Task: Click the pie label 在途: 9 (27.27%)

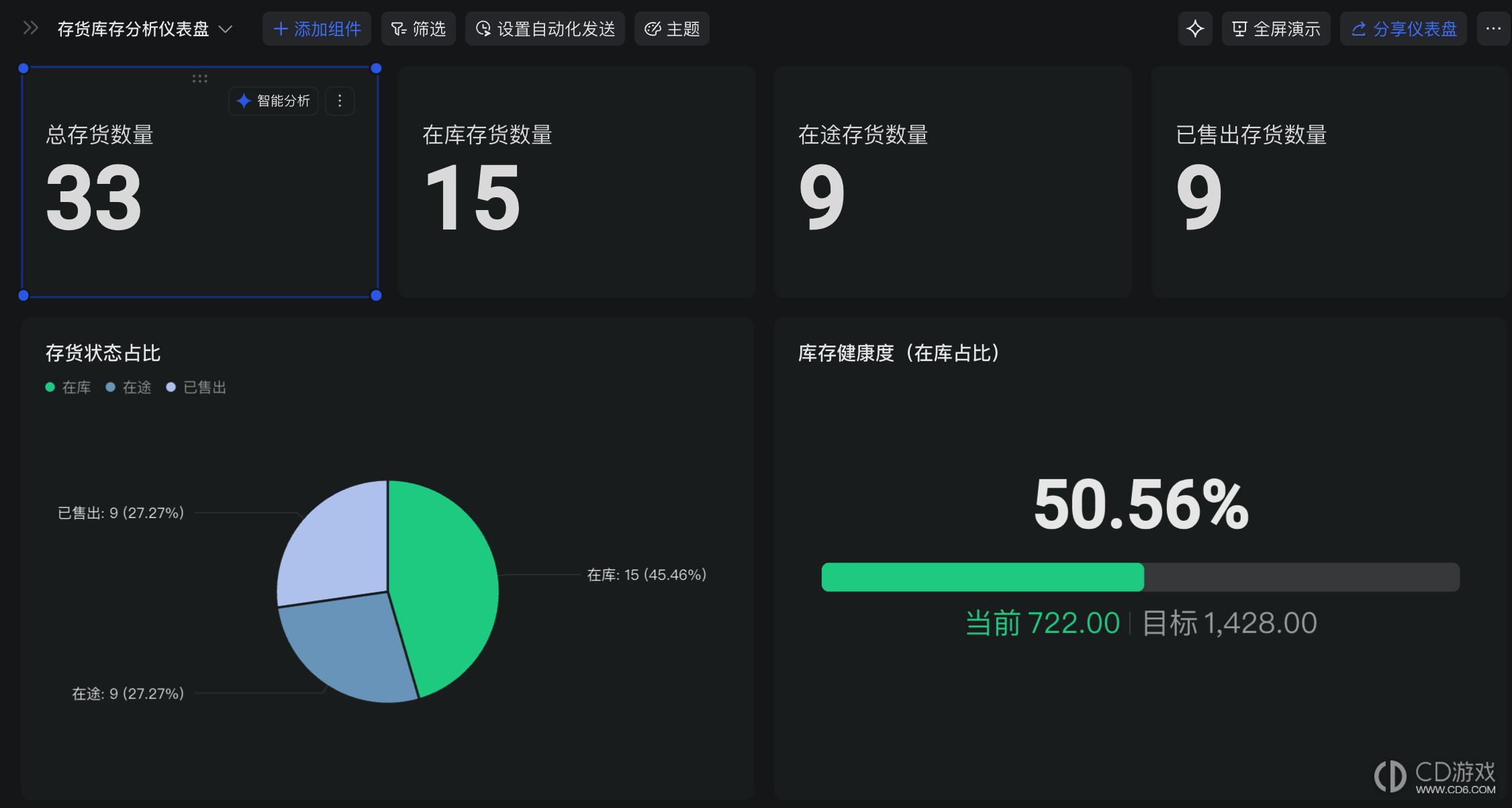Action: point(128,693)
